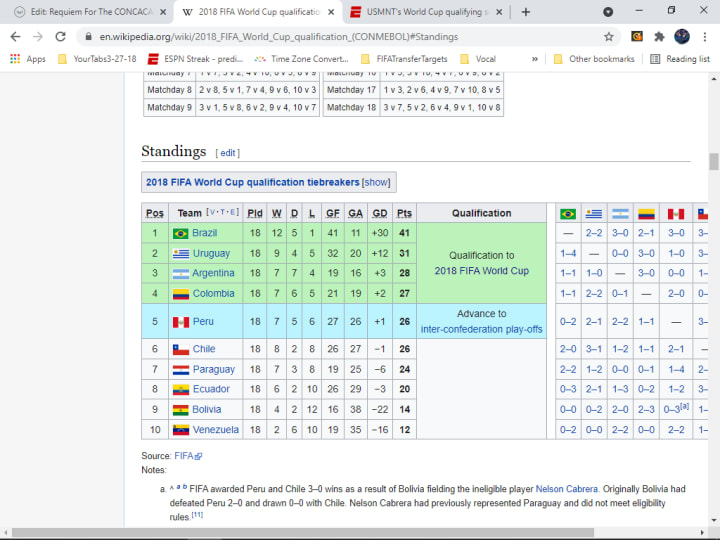Open the Vocal bookmark folder
The height and width of the screenshot is (540, 720).
478,59
